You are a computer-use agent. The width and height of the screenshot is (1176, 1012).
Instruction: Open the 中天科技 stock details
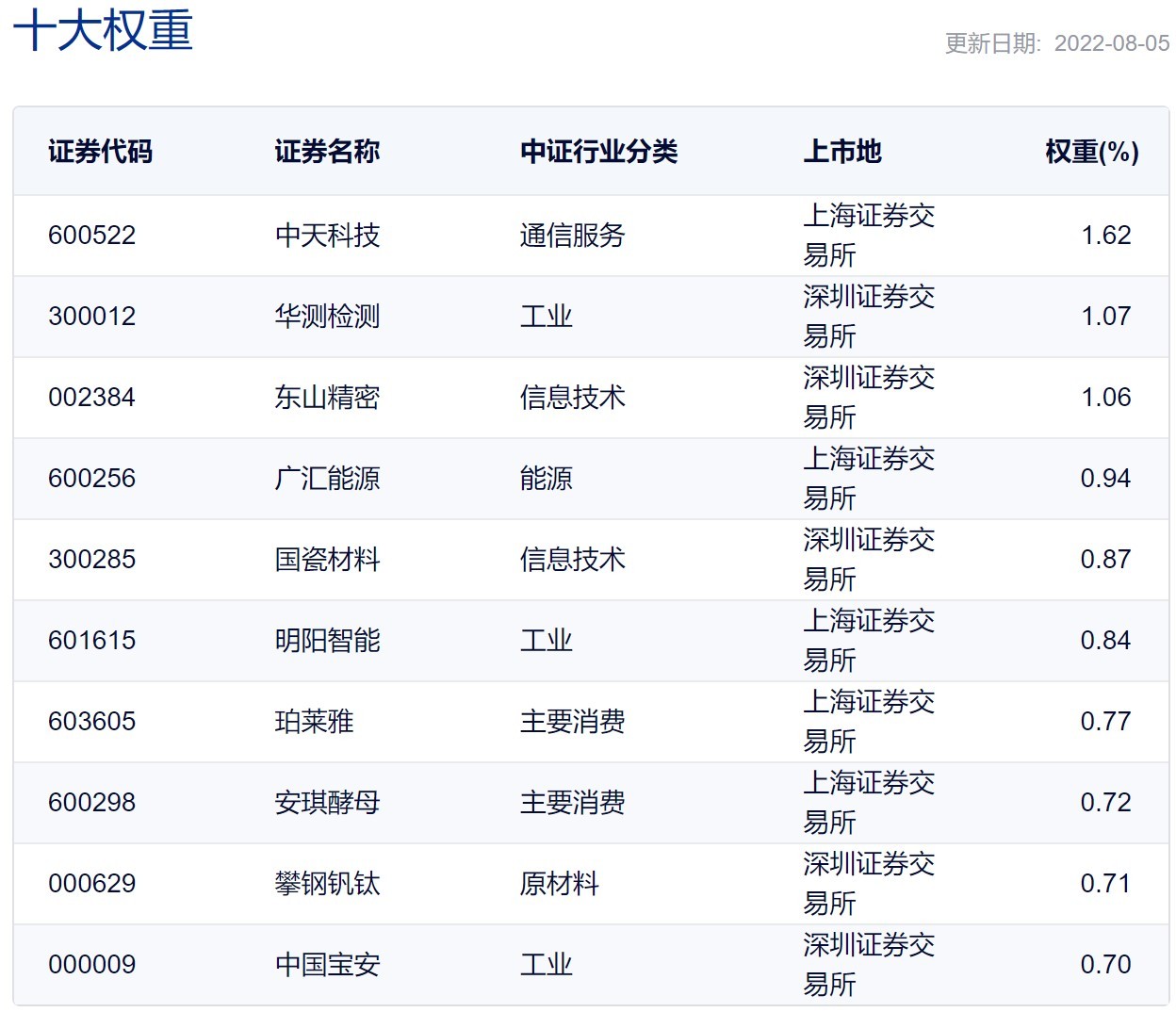click(325, 236)
